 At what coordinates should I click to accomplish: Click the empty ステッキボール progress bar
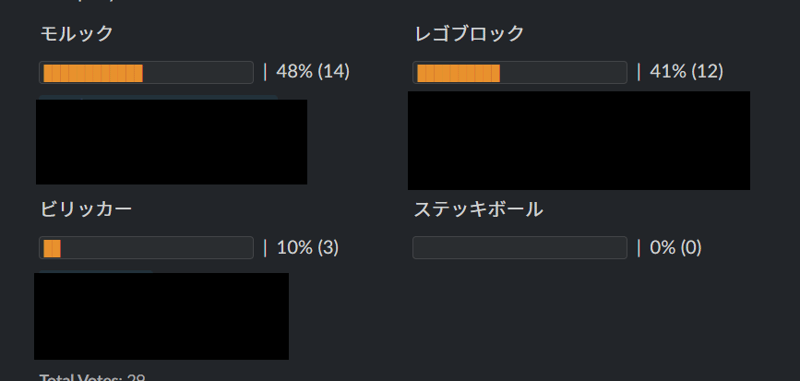519,248
